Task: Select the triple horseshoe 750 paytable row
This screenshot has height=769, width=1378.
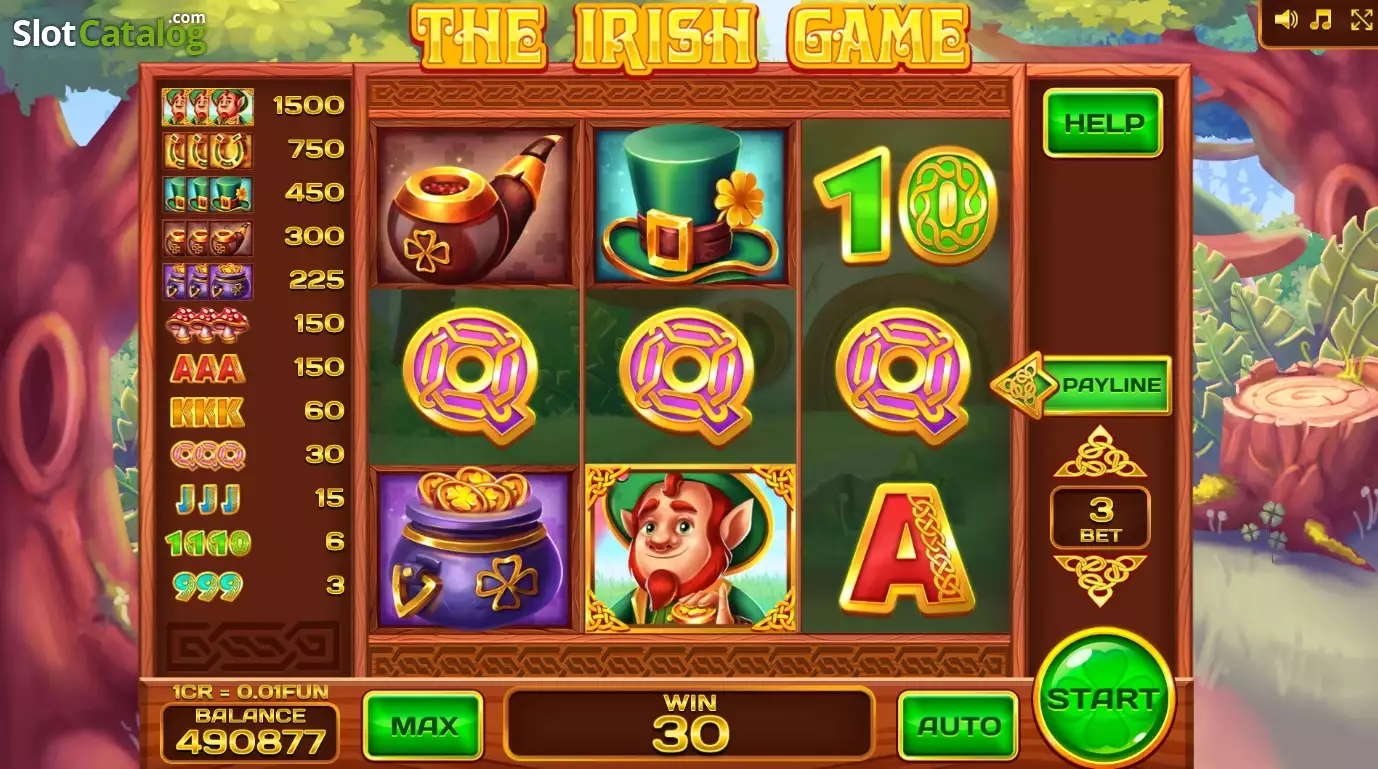Action: tap(254, 150)
